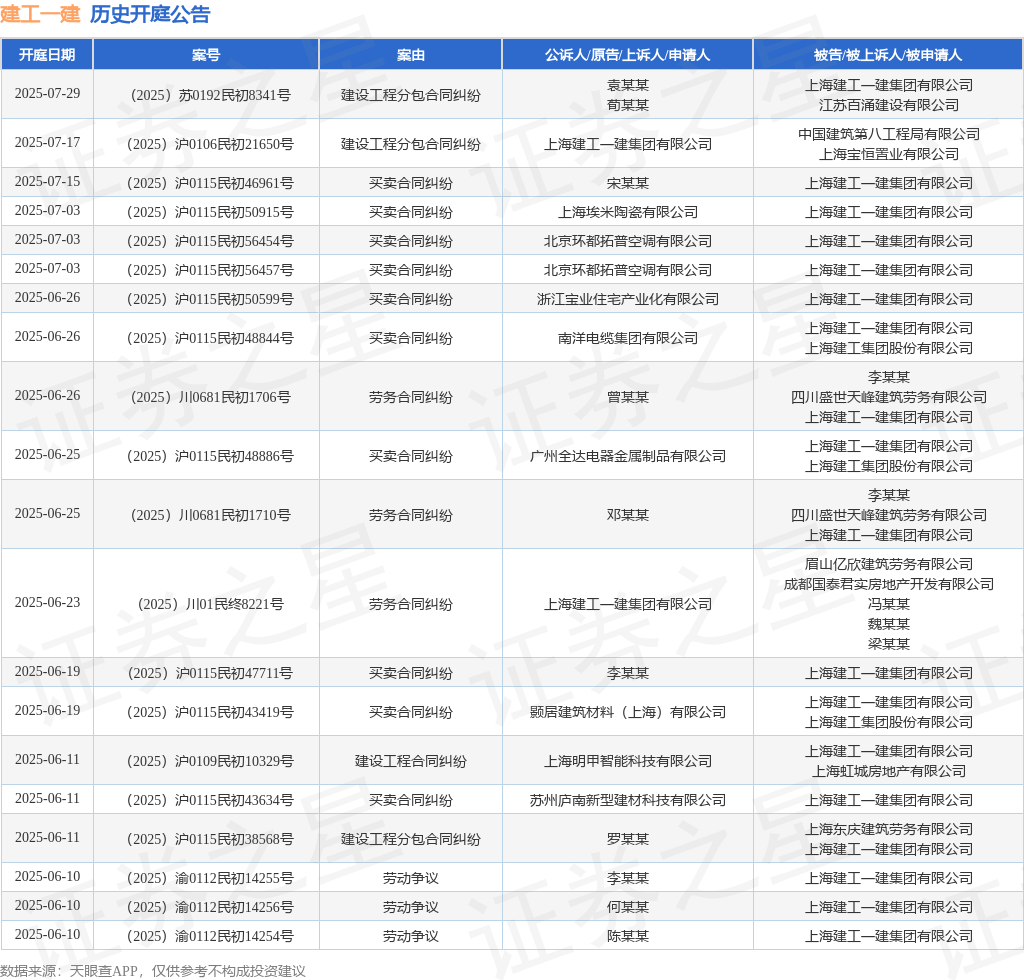Click defendant 梁某某
The height and width of the screenshot is (980, 1024).
888,644
